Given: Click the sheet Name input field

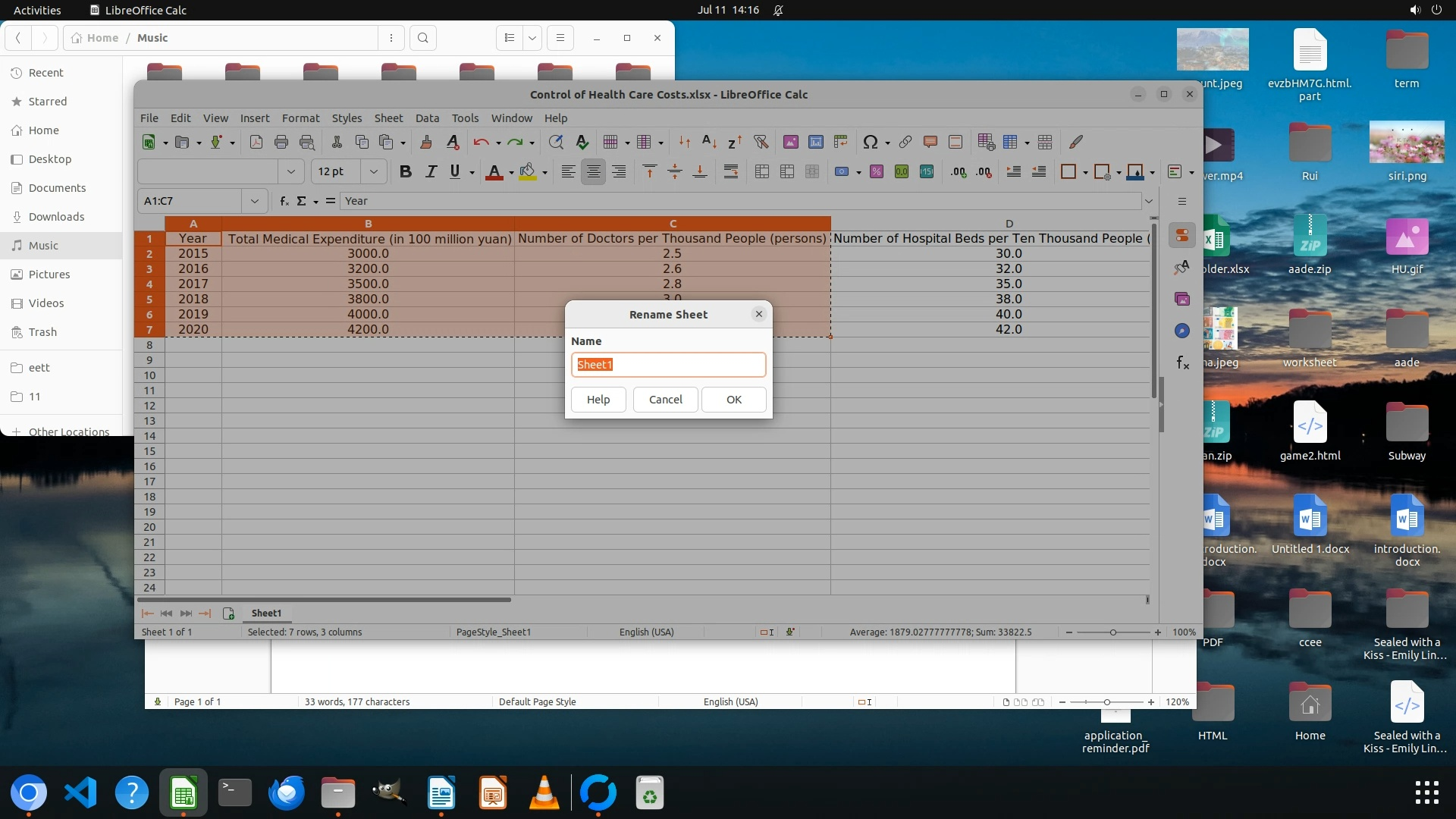Looking at the screenshot, I should 667,365.
